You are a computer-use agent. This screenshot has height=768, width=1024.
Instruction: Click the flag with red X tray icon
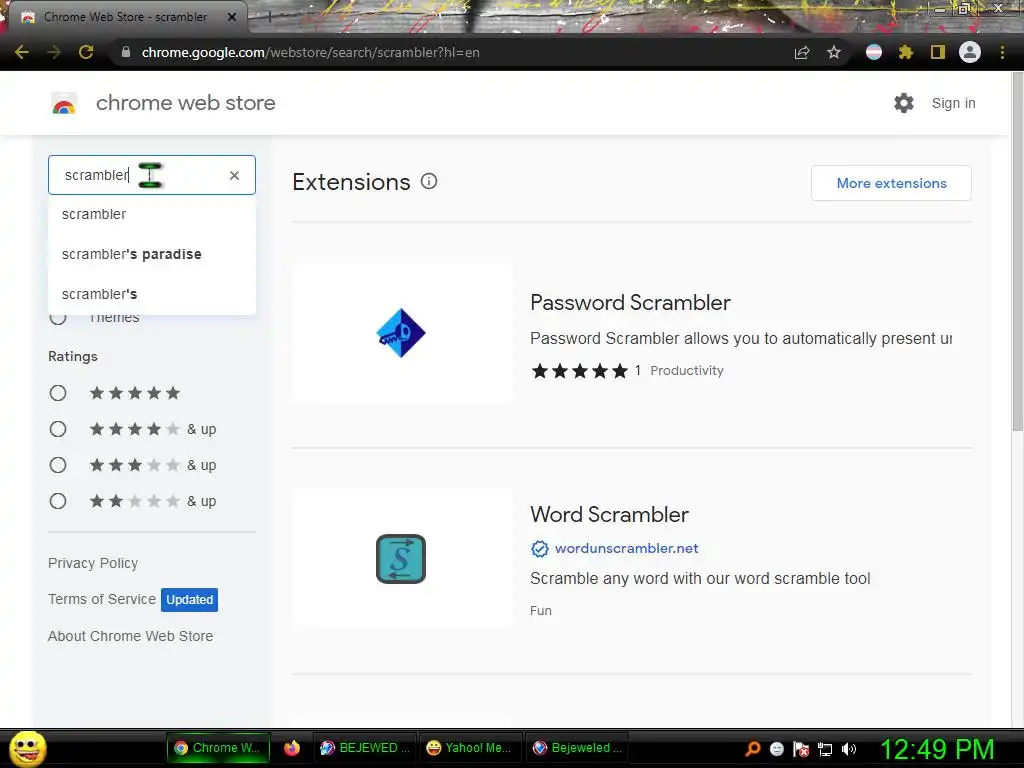(801, 749)
